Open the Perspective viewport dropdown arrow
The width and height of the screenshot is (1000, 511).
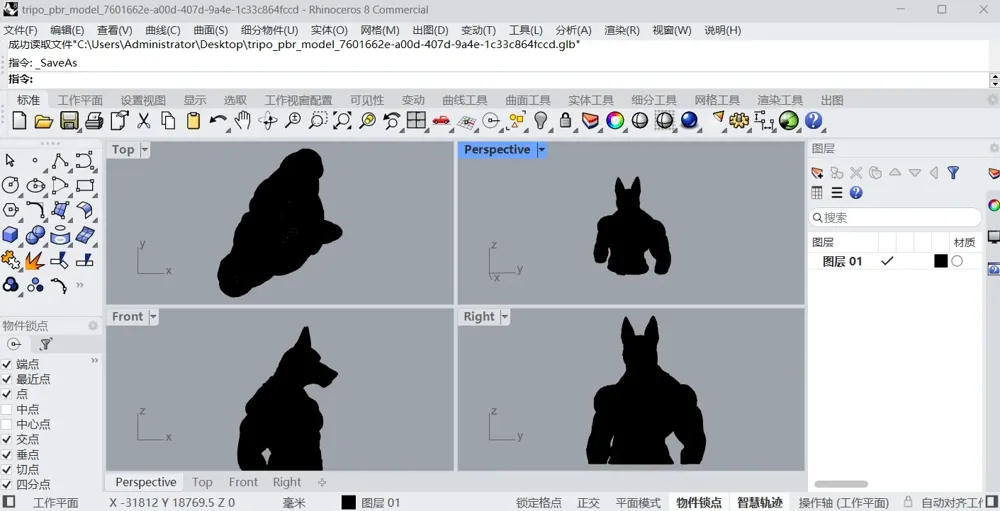coord(541,150)
